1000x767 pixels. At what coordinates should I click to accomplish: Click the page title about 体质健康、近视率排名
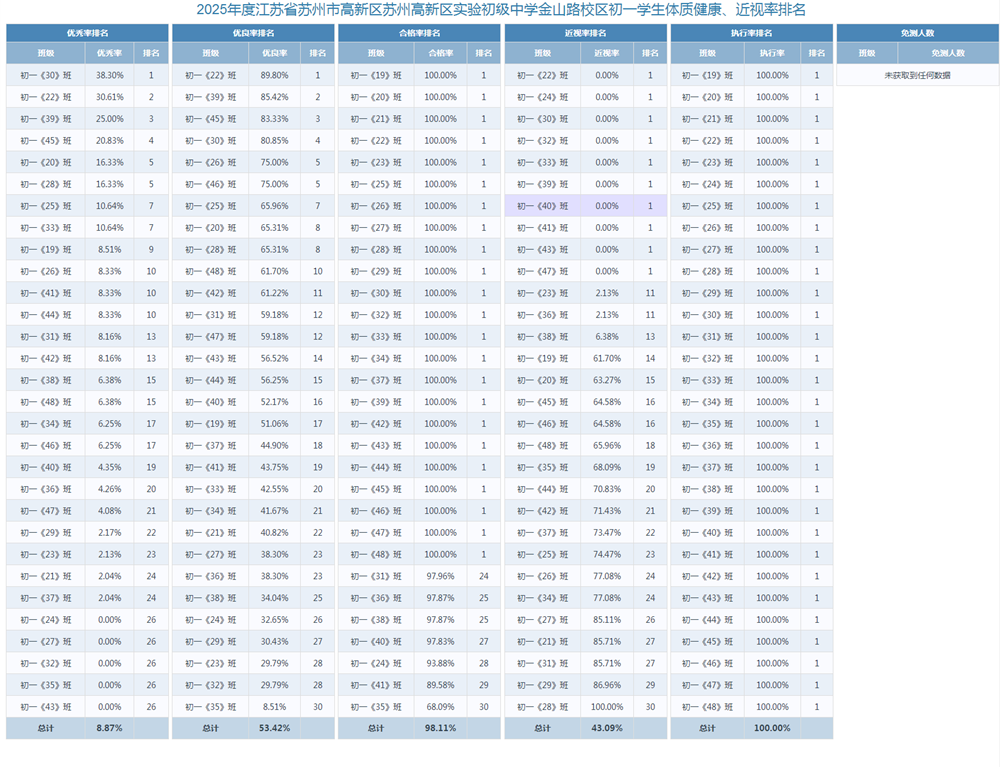coord(501,10)
